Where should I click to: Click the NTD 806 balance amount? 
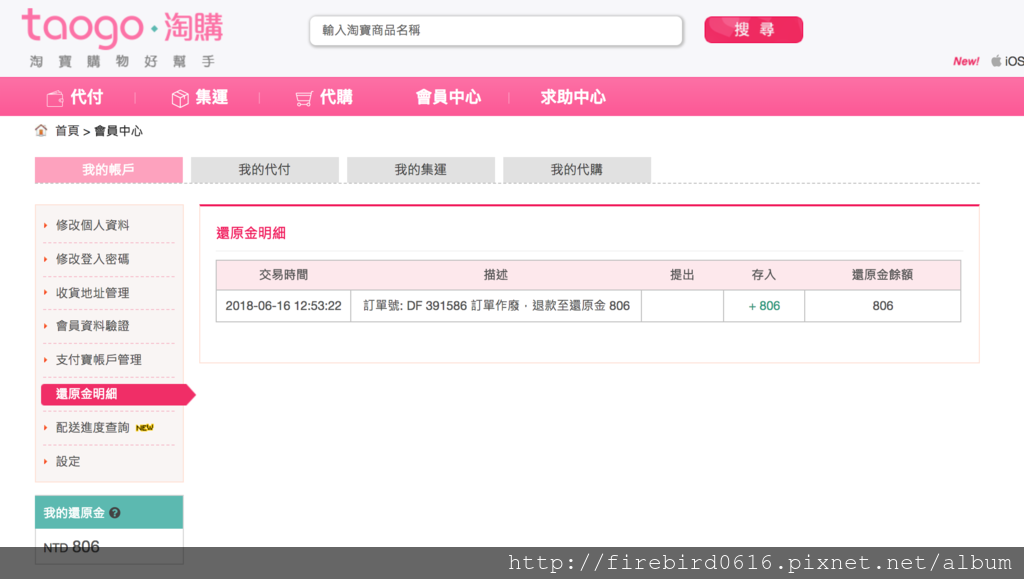click(x=71, y=547)
